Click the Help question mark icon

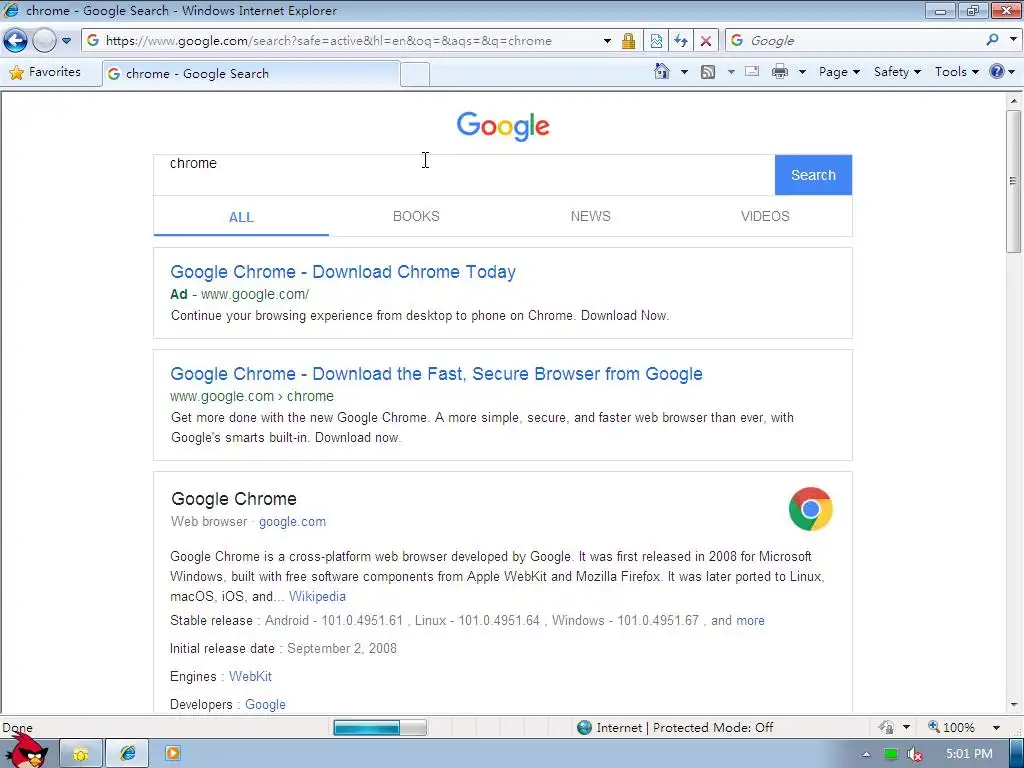pos(997,71)
